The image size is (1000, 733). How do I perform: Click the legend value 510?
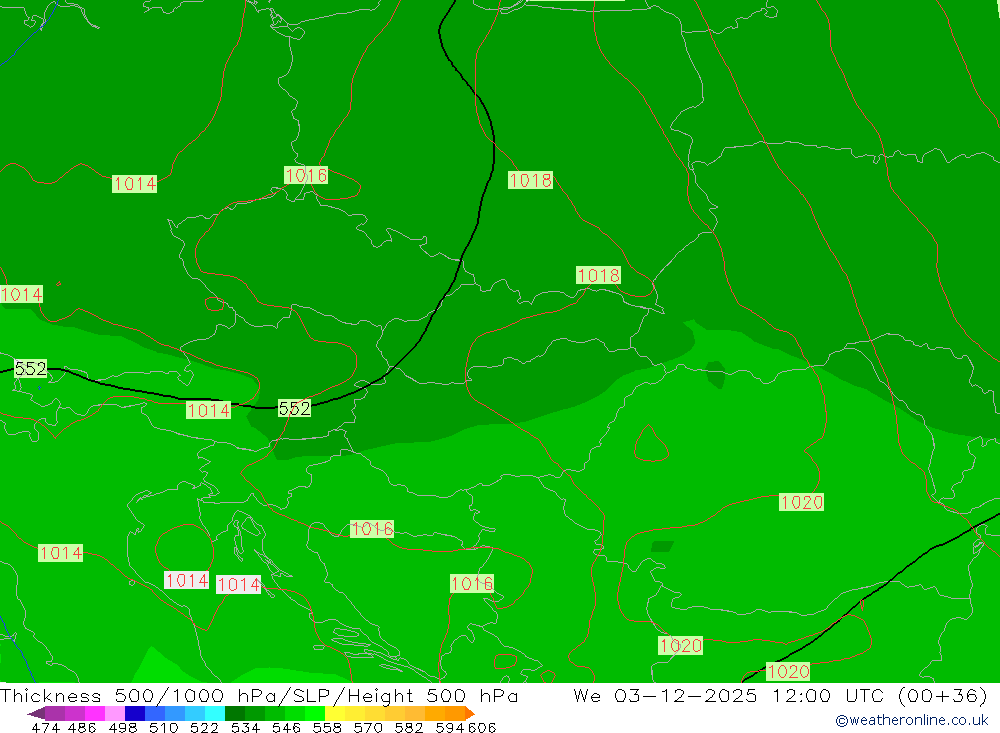point(163,727)
